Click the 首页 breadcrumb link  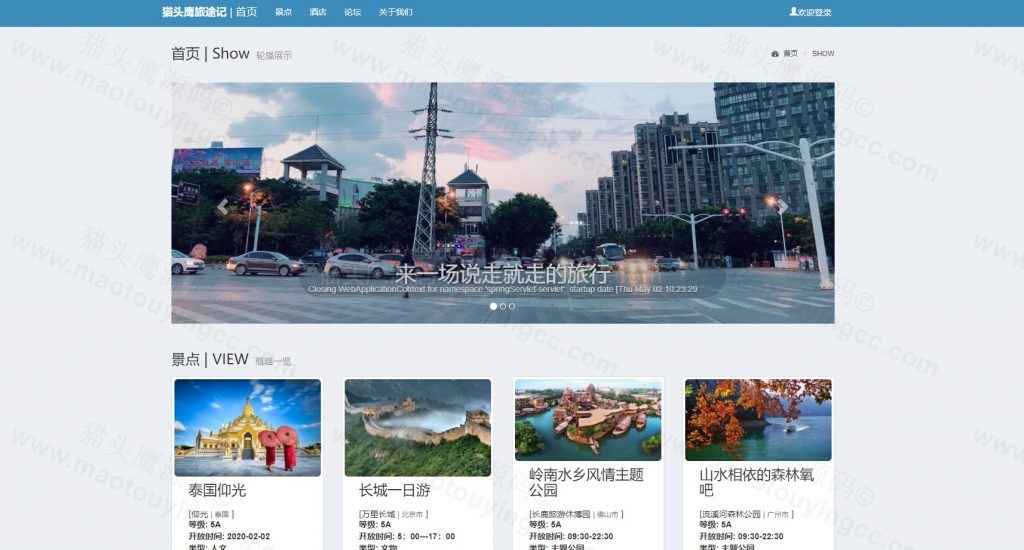(791, 54)
